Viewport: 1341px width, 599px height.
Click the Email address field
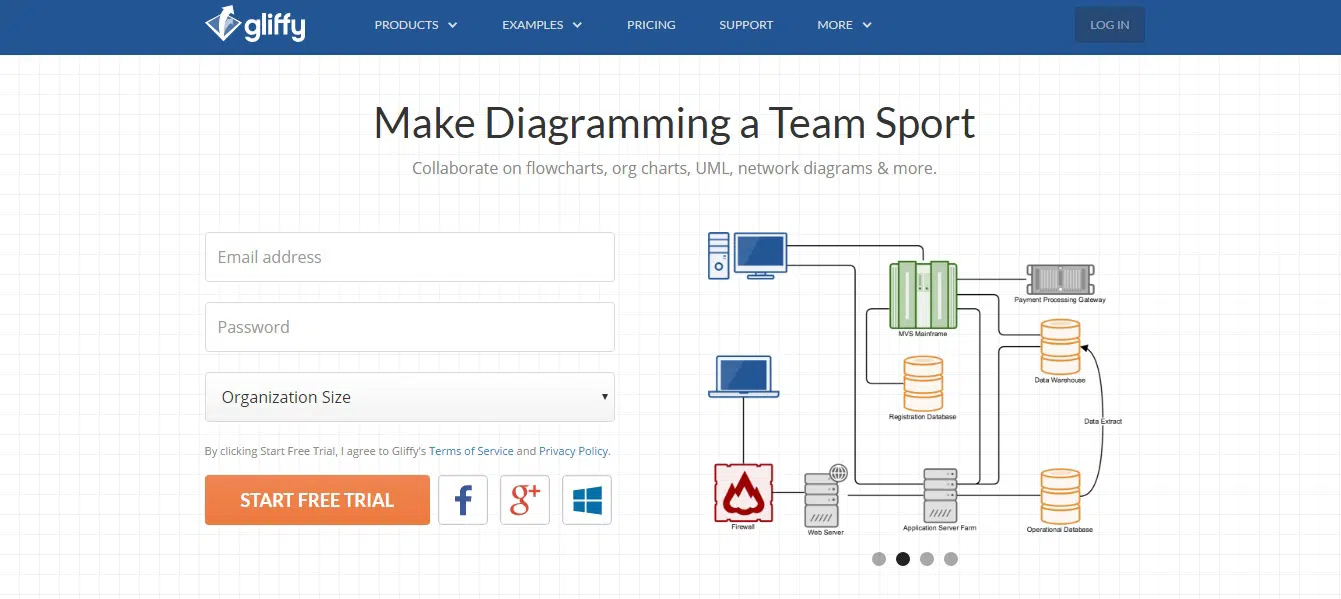(x=410, y=257)
